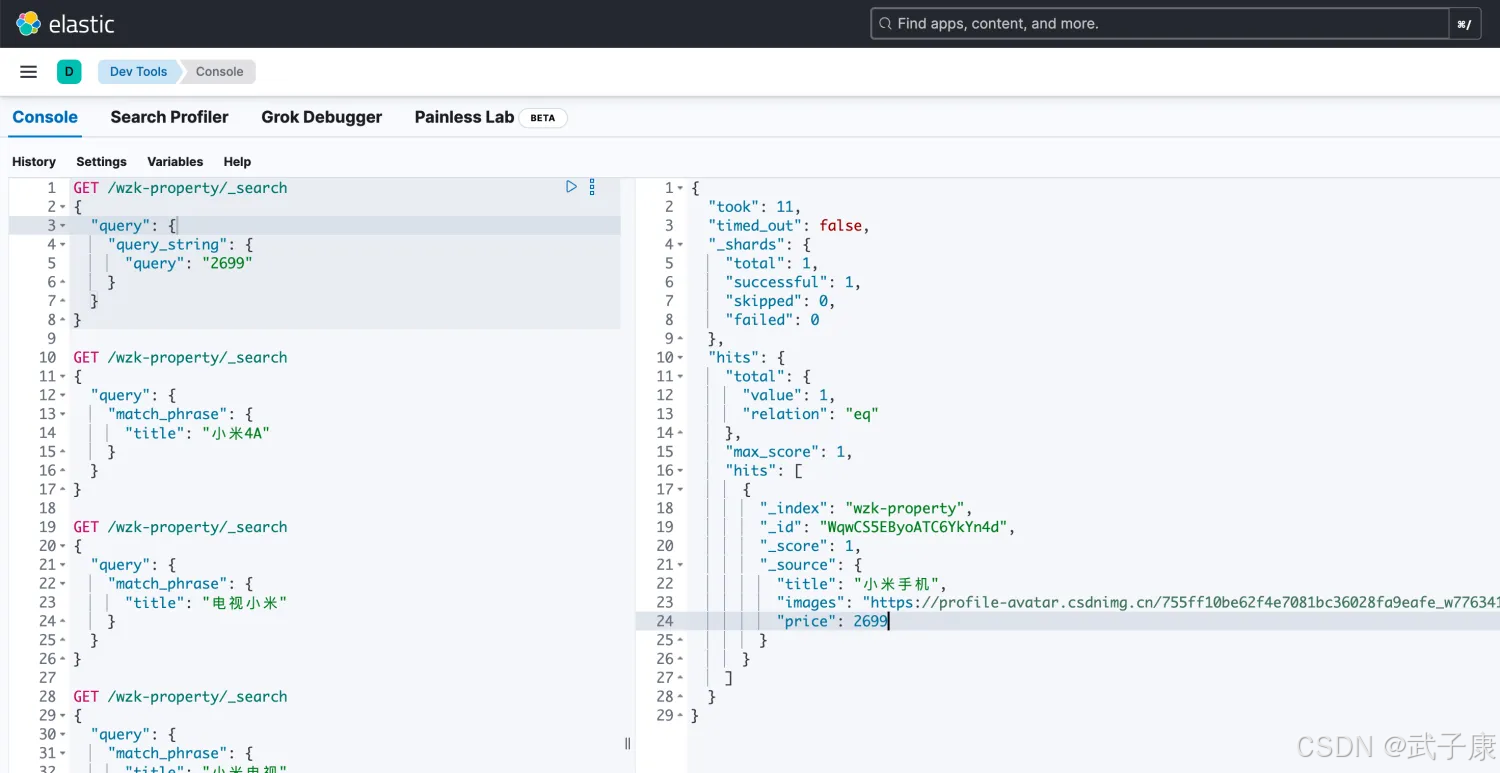This screenshot has height=773, width=1500.
Task: Open console Settings
Action: [101, 162]
